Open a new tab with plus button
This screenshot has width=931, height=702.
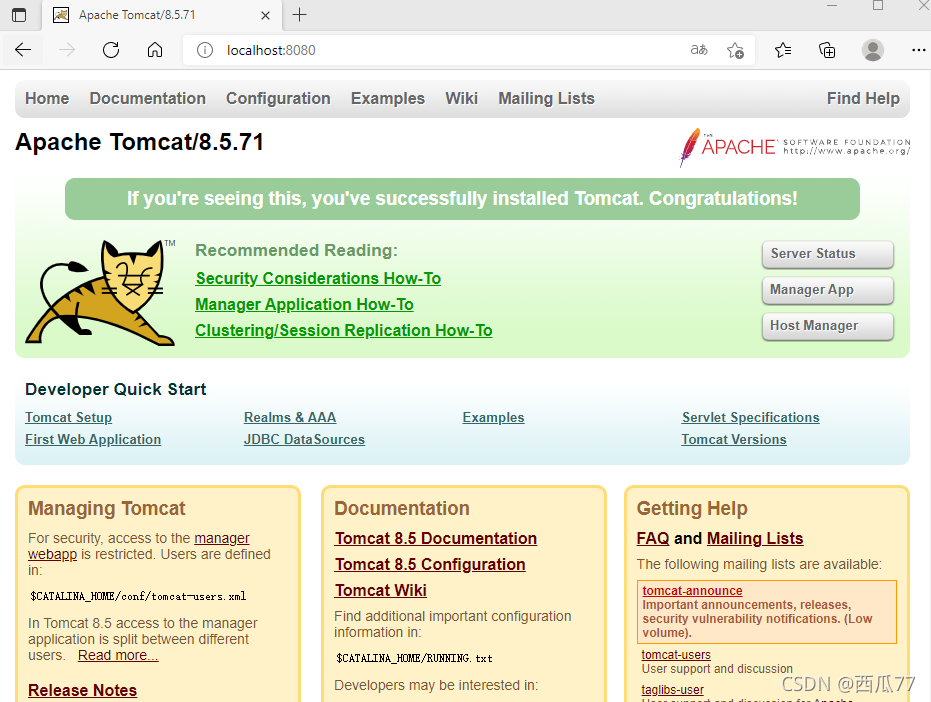[x=300, y=15]
